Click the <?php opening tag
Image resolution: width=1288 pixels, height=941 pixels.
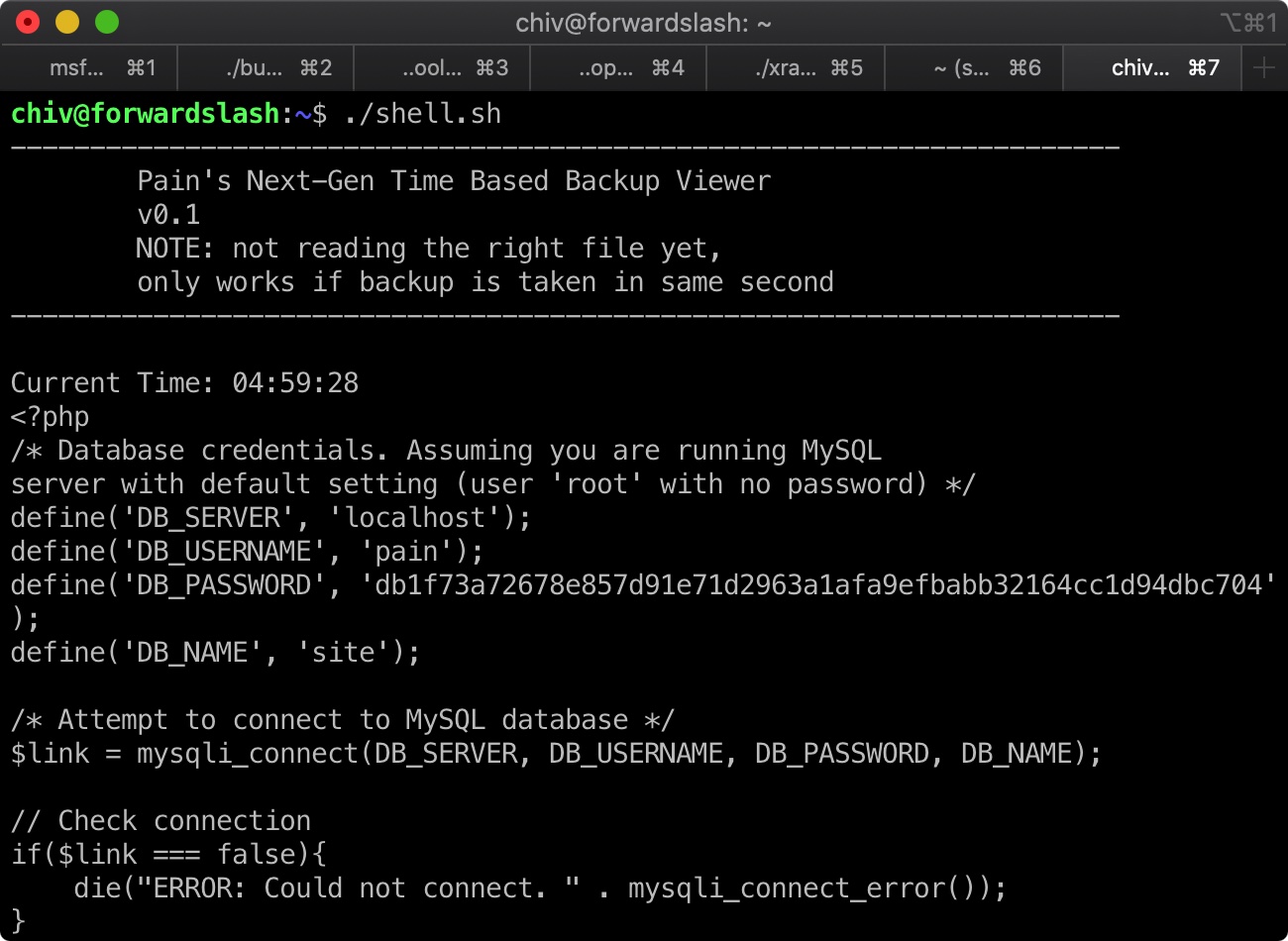click(x=50, y=416)
